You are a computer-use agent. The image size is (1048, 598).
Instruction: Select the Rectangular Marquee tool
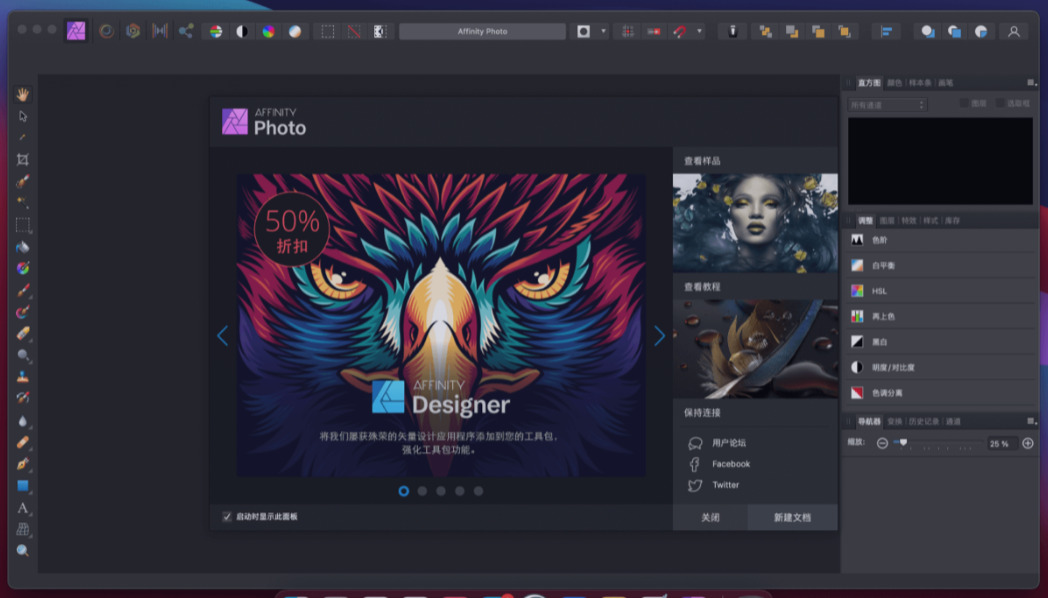coord(23,225)
